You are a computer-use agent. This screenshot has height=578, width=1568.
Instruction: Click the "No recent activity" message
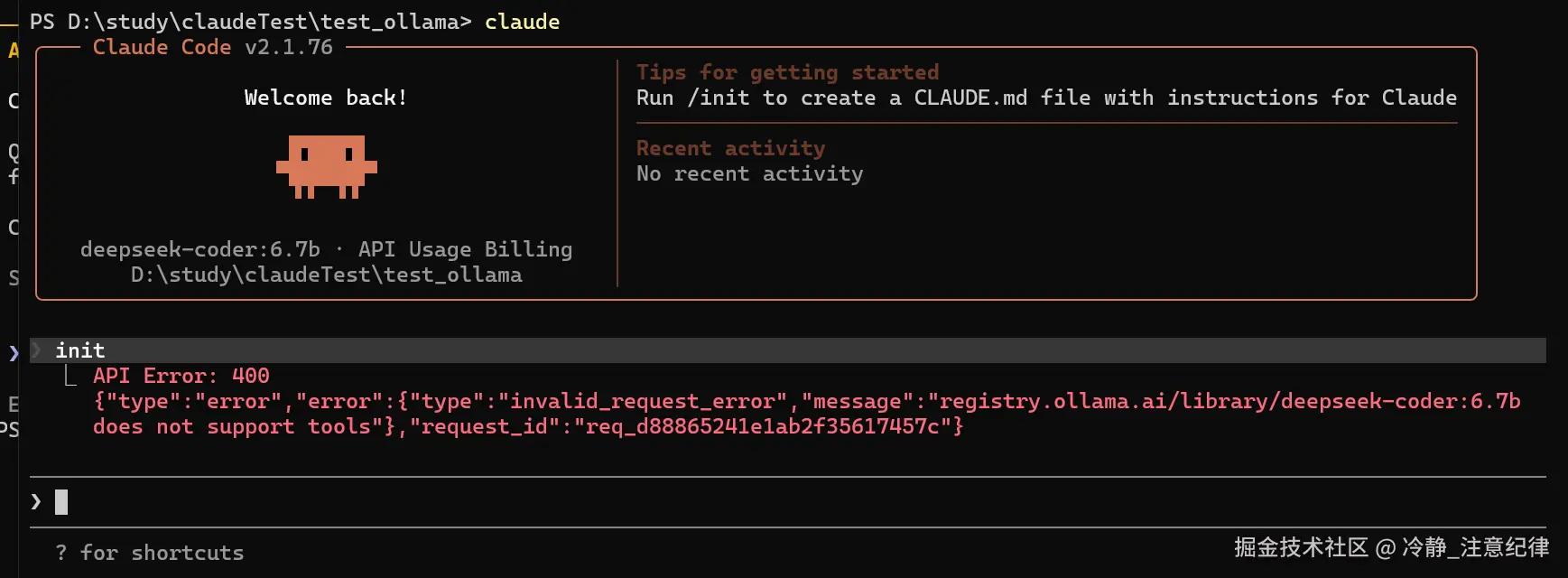(x=749, y=173)
